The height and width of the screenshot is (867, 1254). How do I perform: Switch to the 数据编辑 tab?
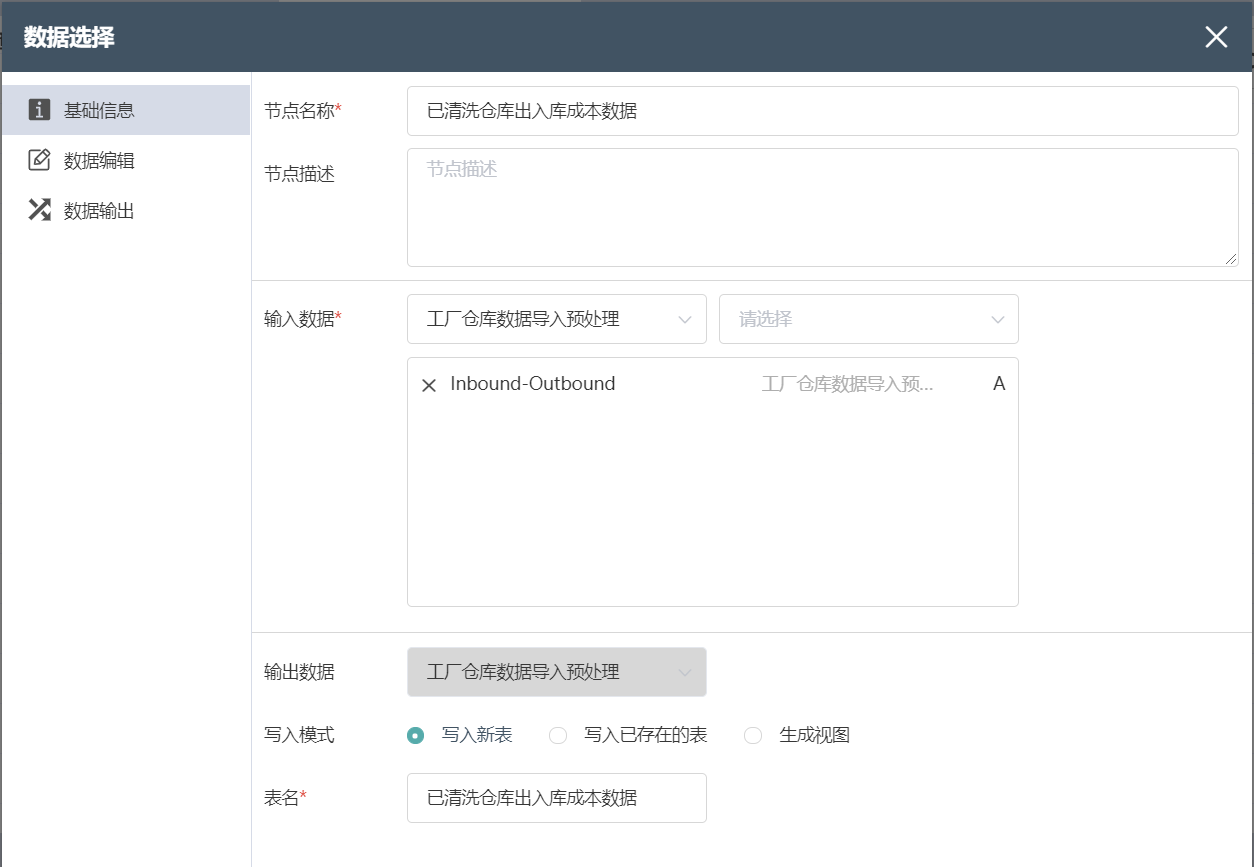[99, 161]
